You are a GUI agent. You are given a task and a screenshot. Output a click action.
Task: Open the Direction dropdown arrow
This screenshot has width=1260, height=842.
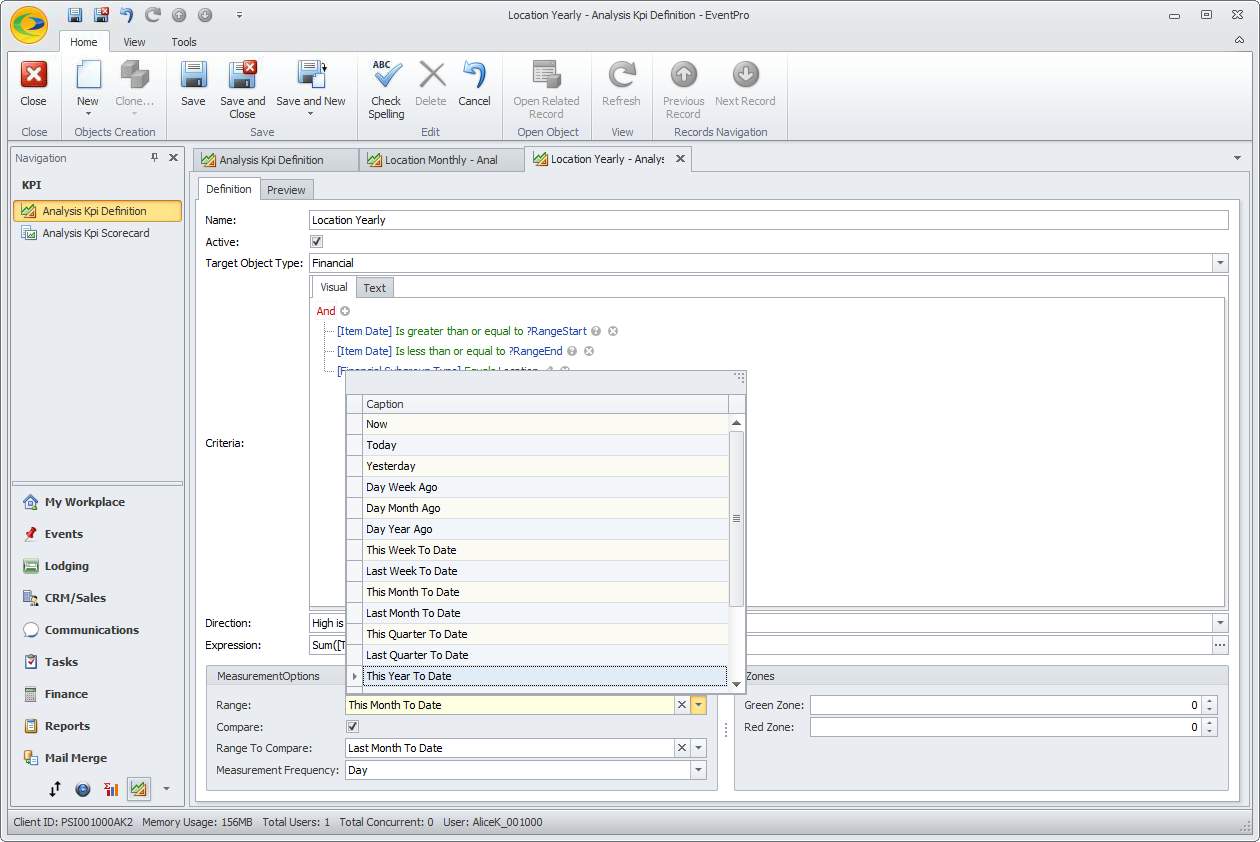click(x=1220, y=623)
